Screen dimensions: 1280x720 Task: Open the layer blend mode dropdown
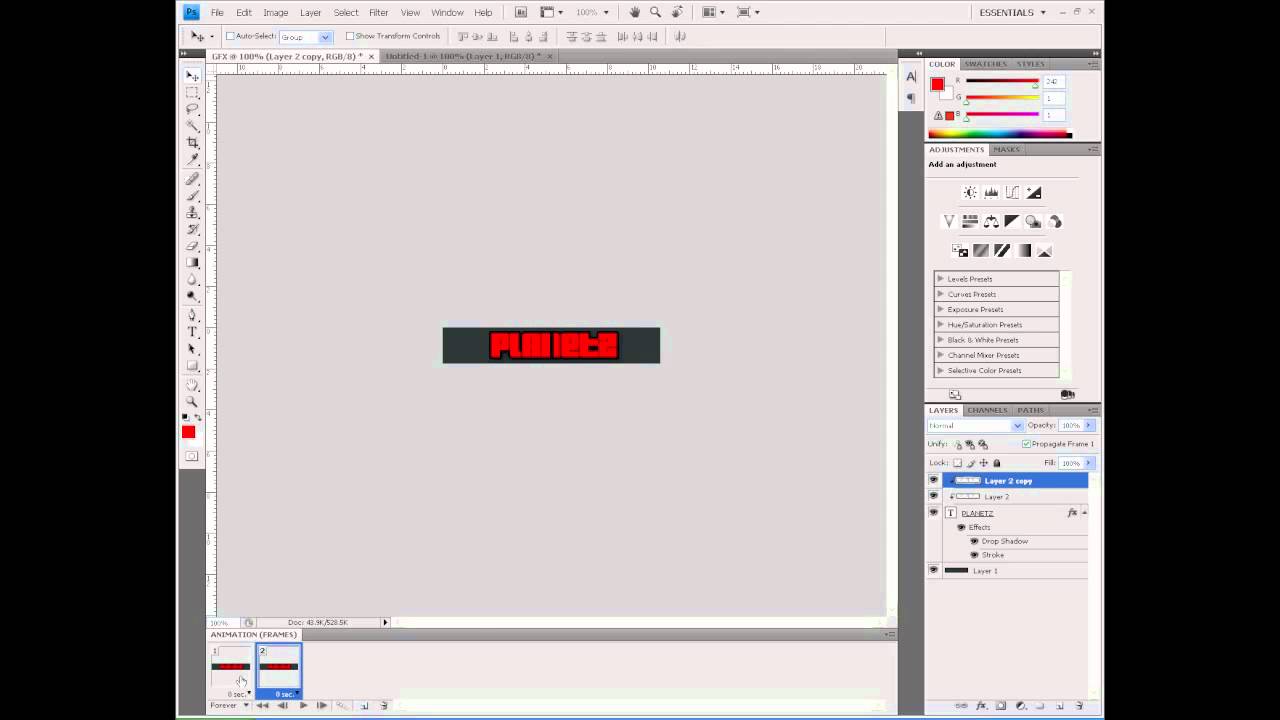coord(975,426)
